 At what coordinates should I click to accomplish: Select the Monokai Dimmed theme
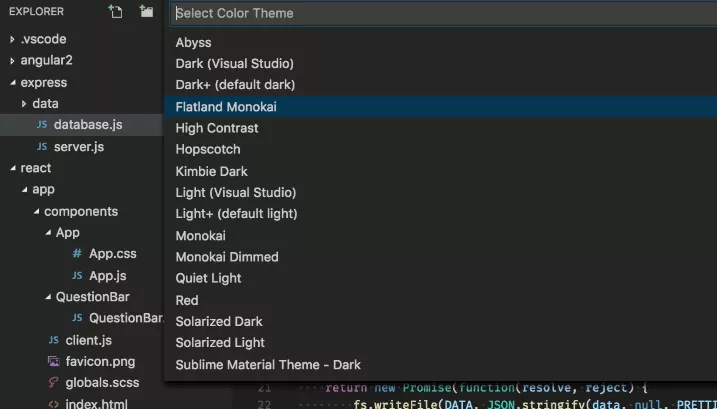pyautogui.click(x=440, y=257)
